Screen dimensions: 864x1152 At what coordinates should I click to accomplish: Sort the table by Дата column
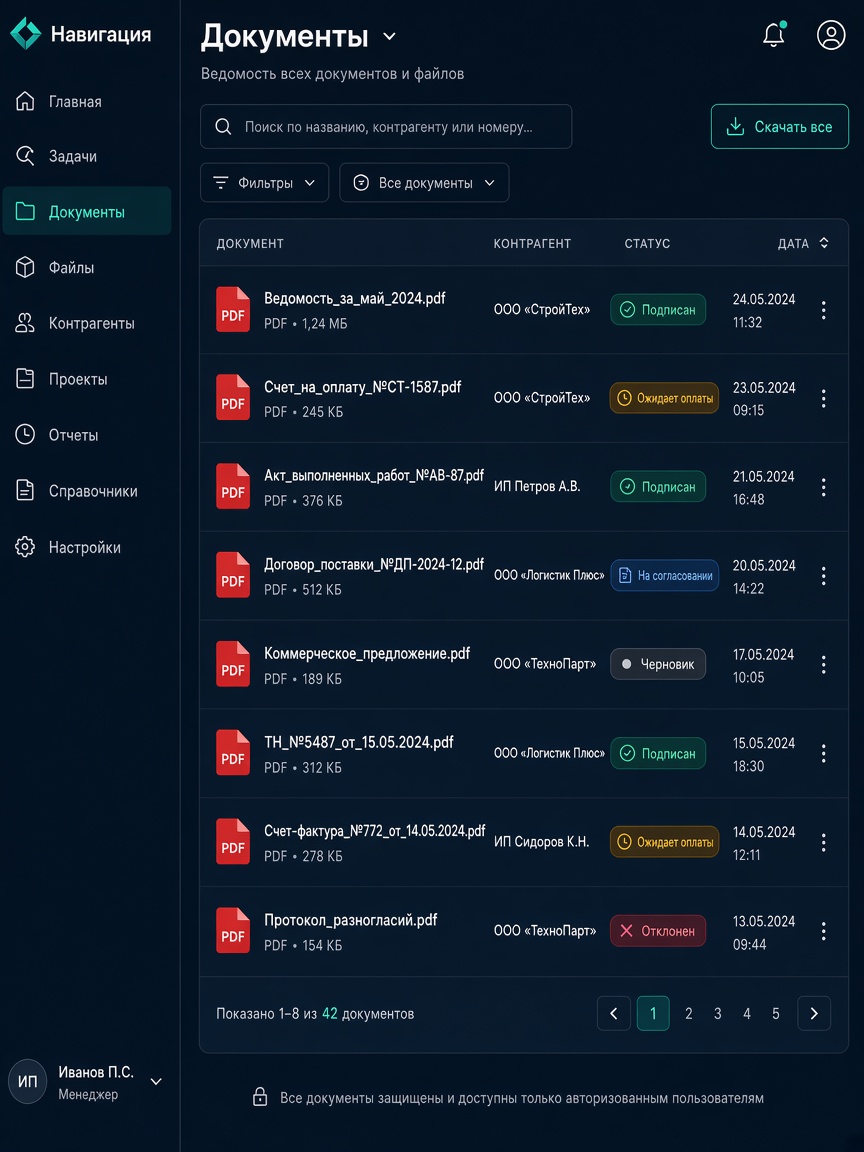point(803,243)
